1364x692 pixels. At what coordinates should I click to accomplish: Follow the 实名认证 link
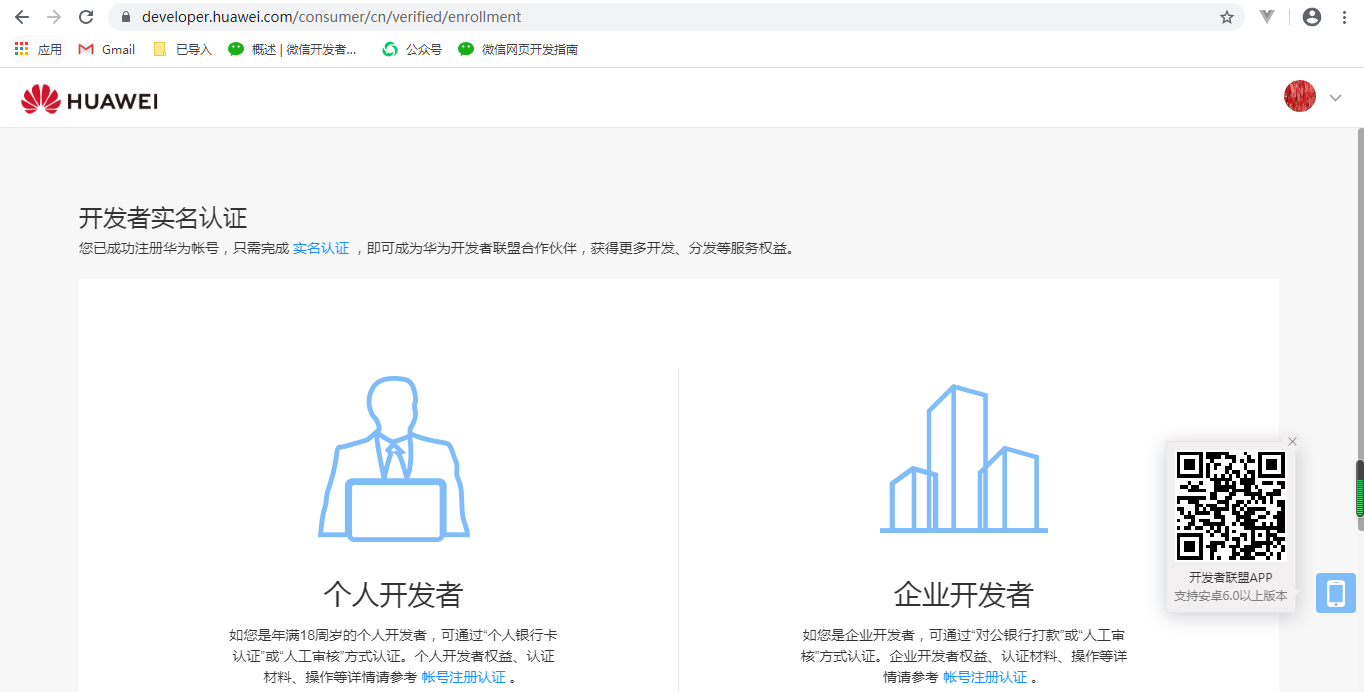[x=321, y=248]
